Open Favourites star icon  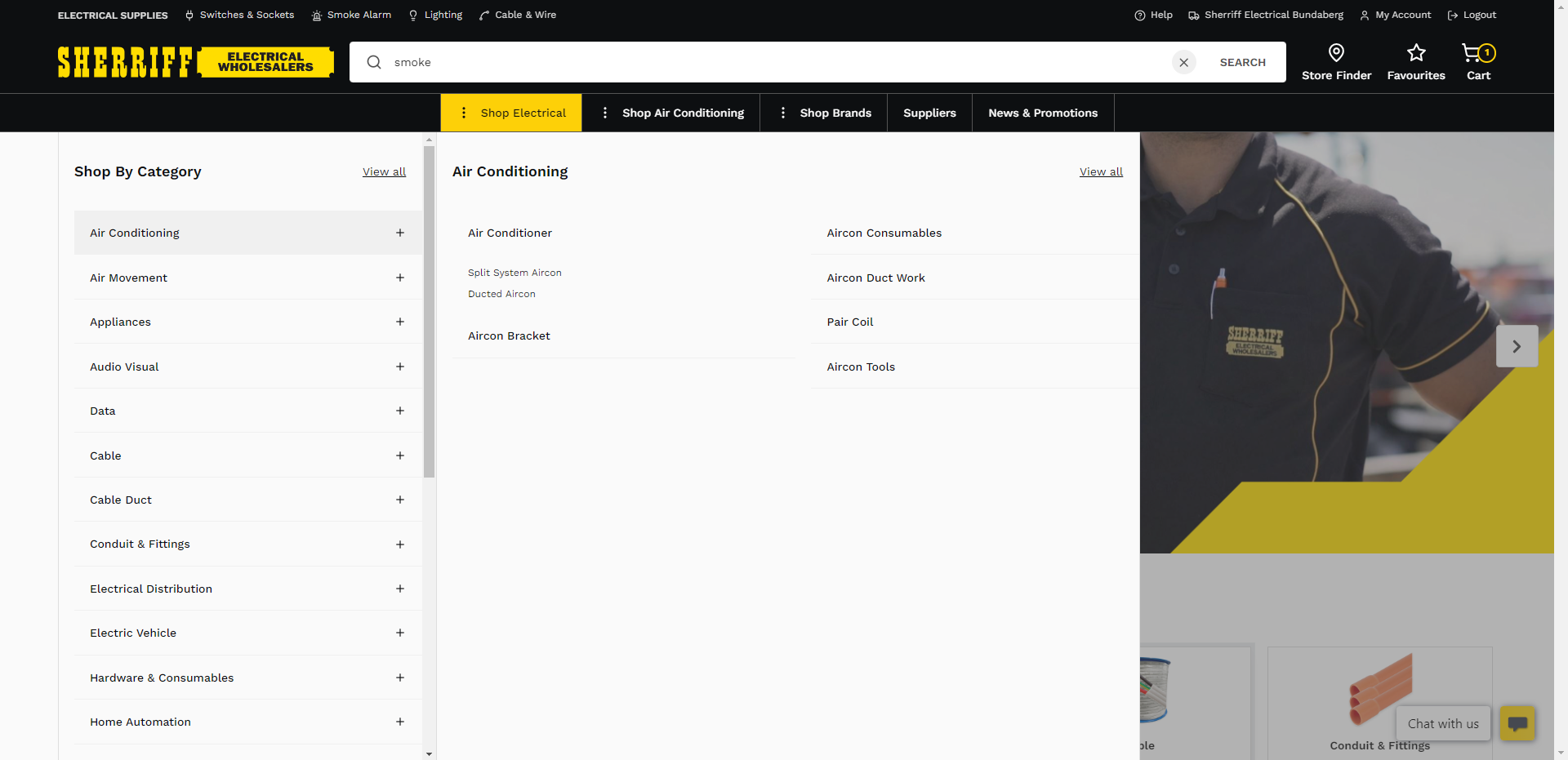pos(1415,54)
